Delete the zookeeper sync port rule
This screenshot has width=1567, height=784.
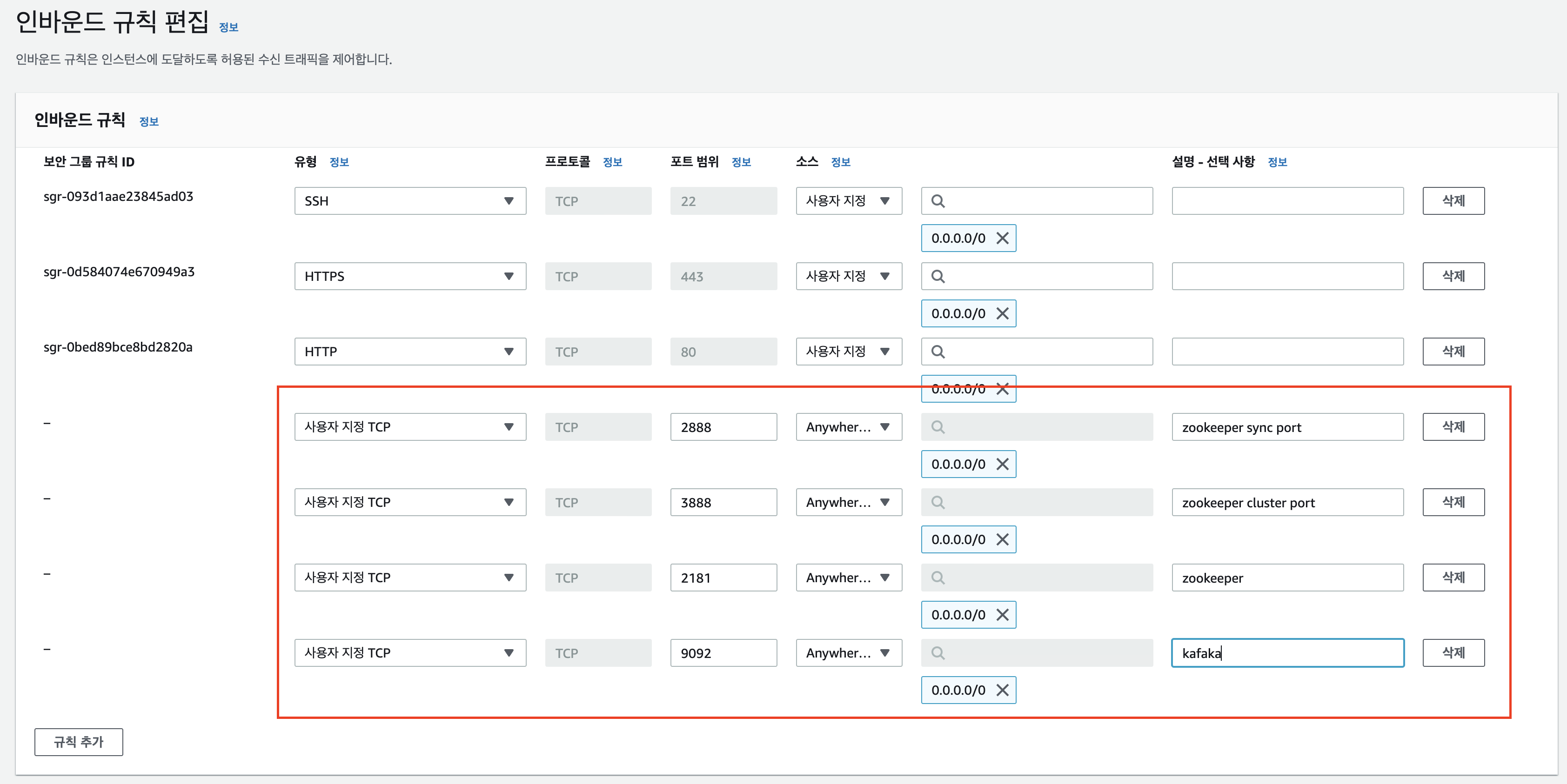tap(1453, 427)
